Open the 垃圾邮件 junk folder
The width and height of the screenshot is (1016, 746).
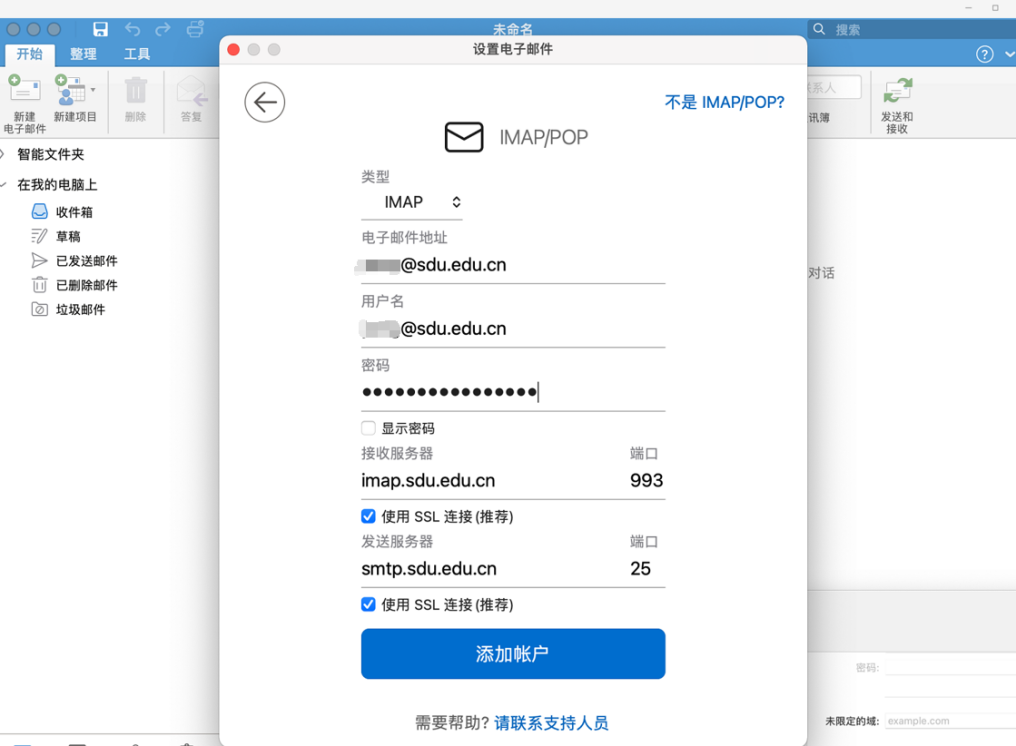tap(68, 310)
